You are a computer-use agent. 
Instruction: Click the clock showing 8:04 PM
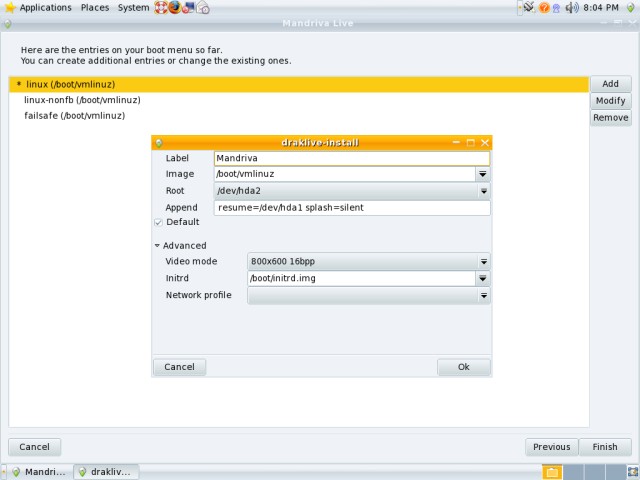pyautogui.click(x=601, y=7)
